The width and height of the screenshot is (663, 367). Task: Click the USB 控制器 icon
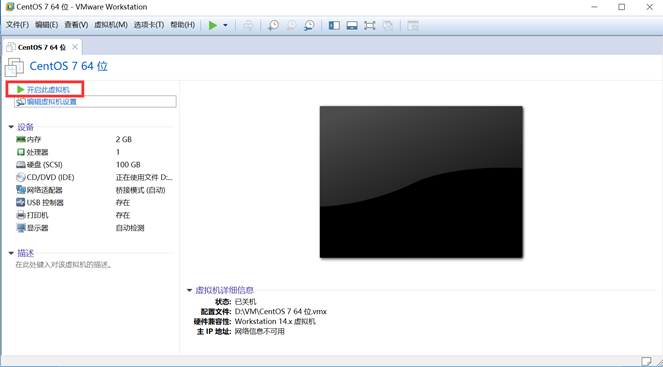(x=21, y=203)
